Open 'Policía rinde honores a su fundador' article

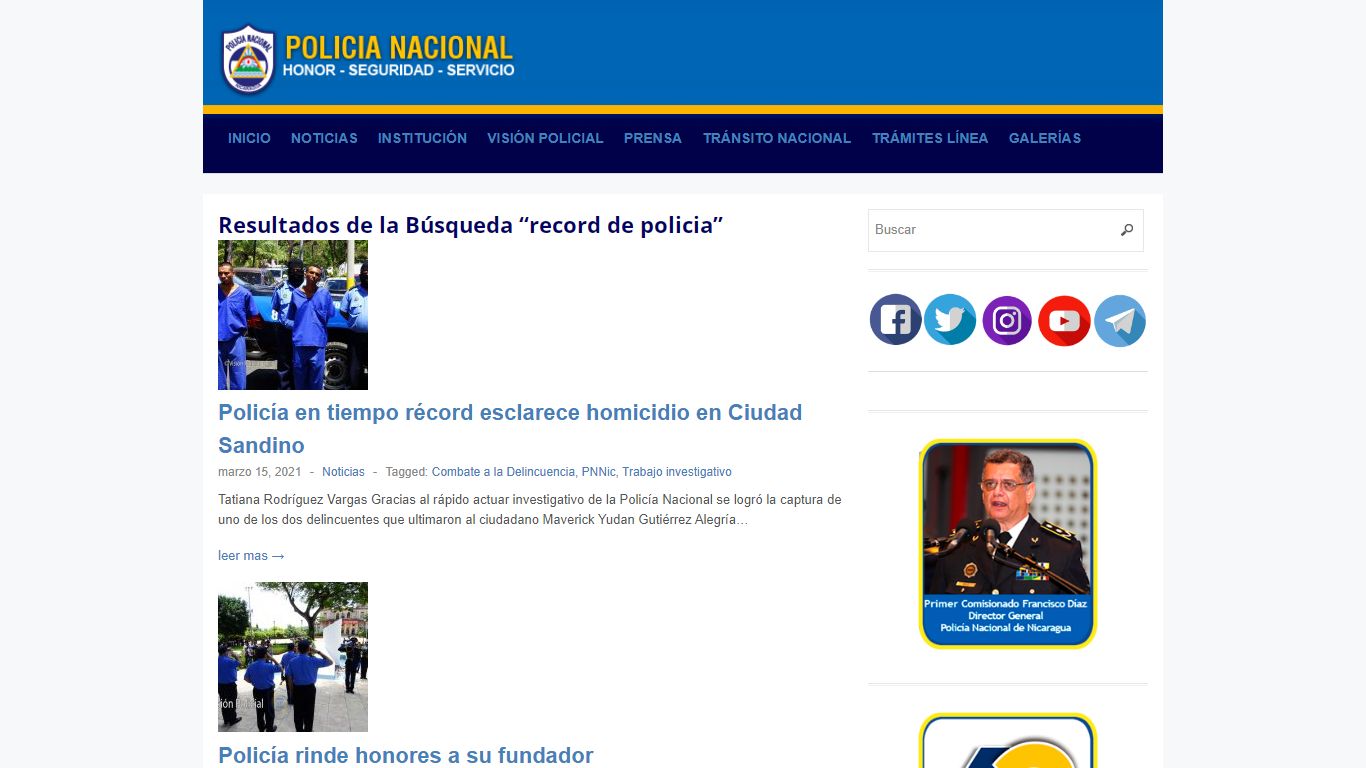click(x=406, y=755)
